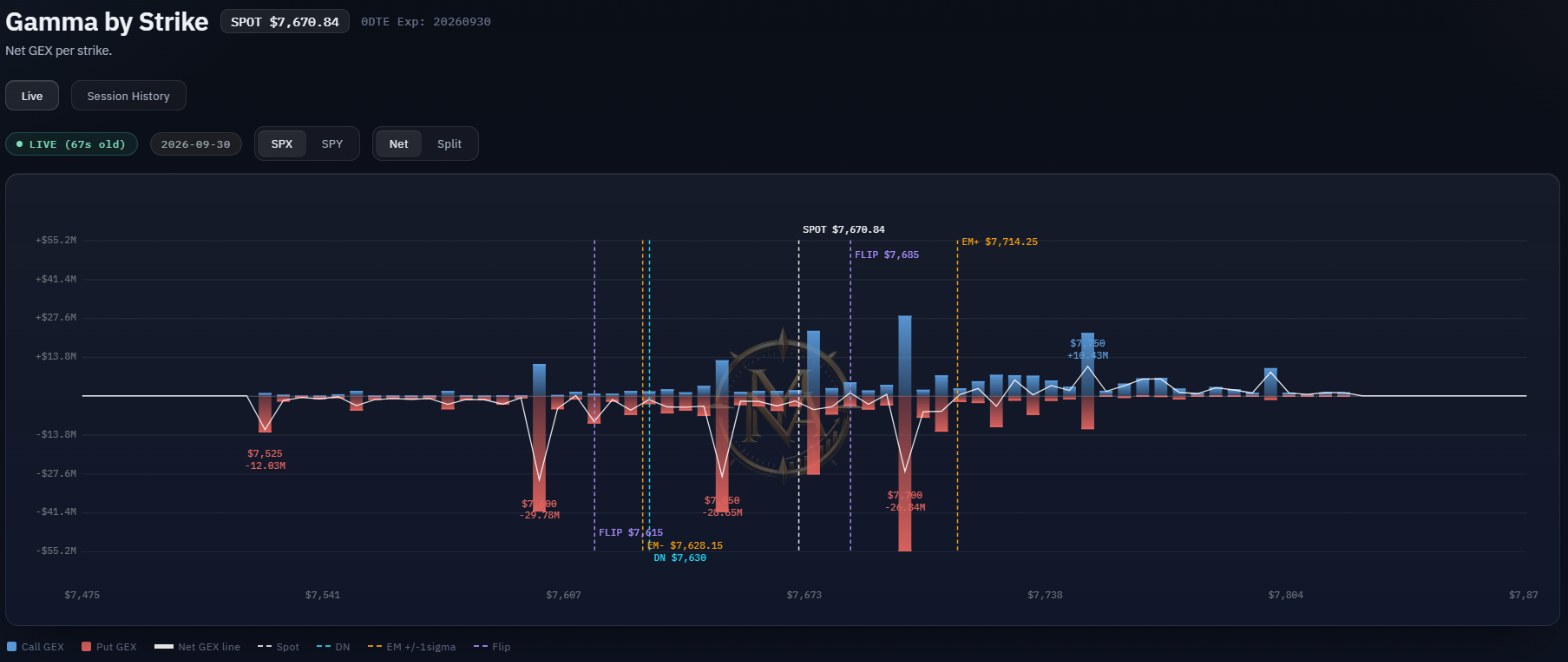Select the SPY ticker toggle
Screen dimensions: 1568x662
pos(332,144)
